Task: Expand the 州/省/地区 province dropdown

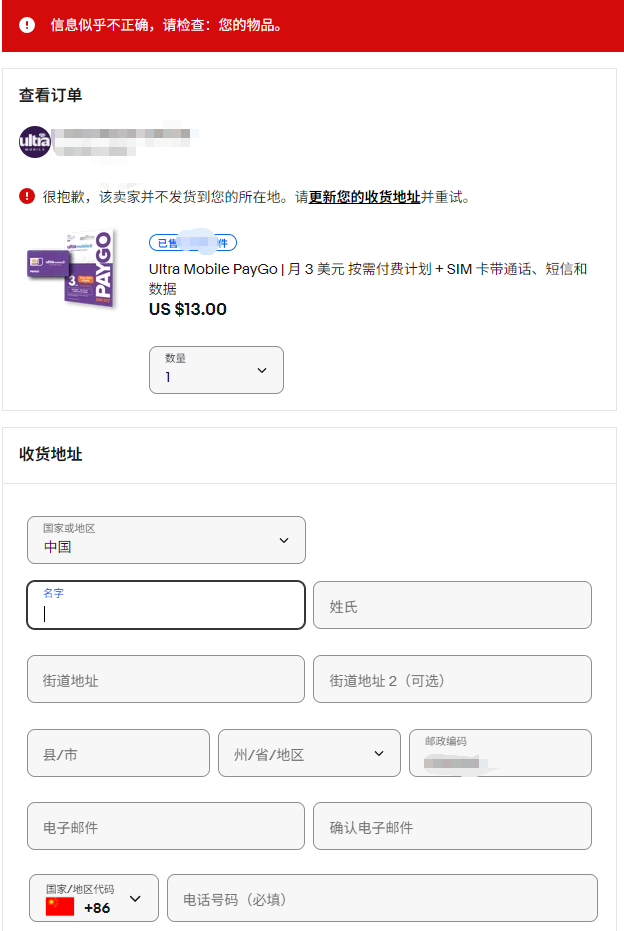Action: [308, 752]
